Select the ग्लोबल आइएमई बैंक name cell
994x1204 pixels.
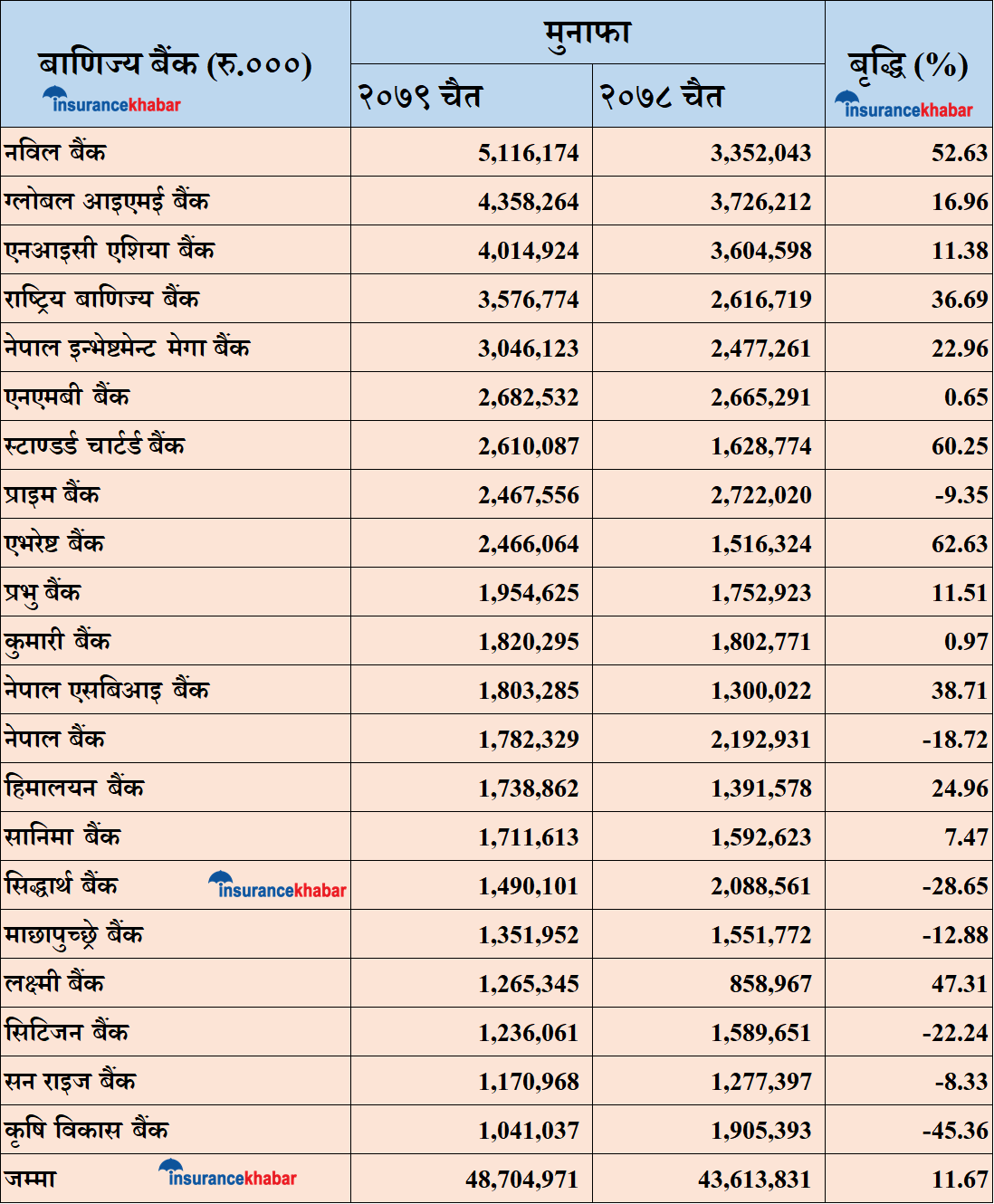pyautogui.click(x=107, y=201)
